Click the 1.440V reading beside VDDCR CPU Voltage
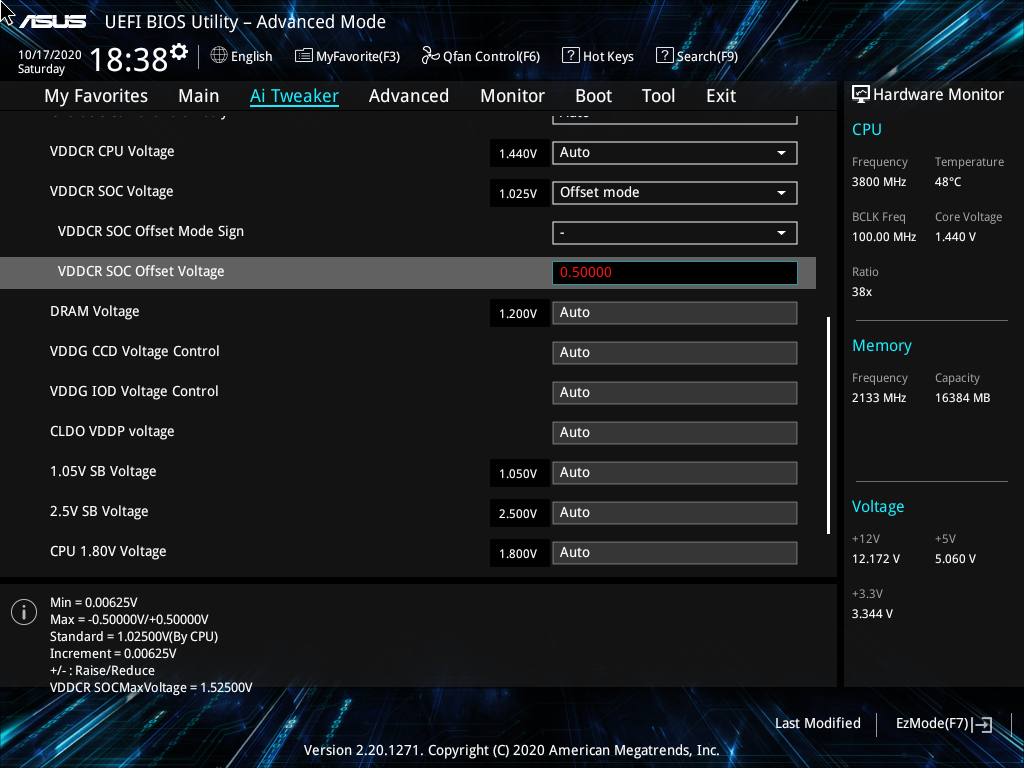1024x768 pixels. click(519, 153)
